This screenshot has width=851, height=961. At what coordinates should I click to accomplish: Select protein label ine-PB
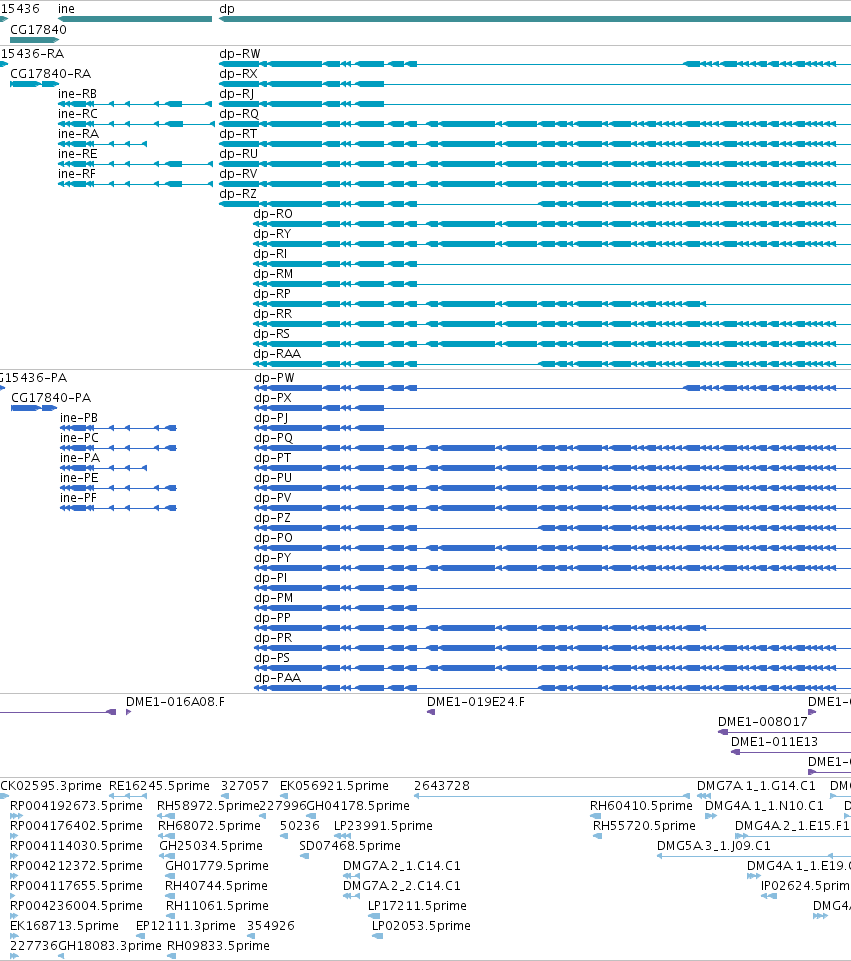click(x=79, y=418)
